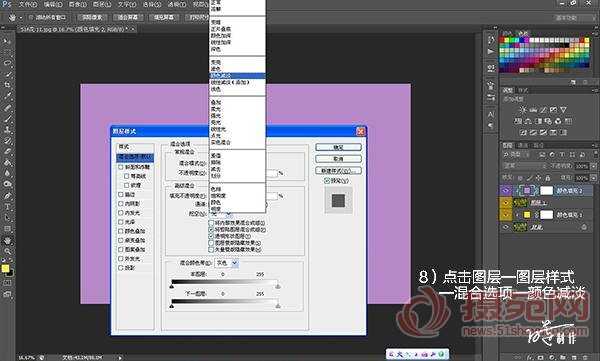
Task: Open the Hand tool preset picker arrow
Action: click(x=20, y=18)
